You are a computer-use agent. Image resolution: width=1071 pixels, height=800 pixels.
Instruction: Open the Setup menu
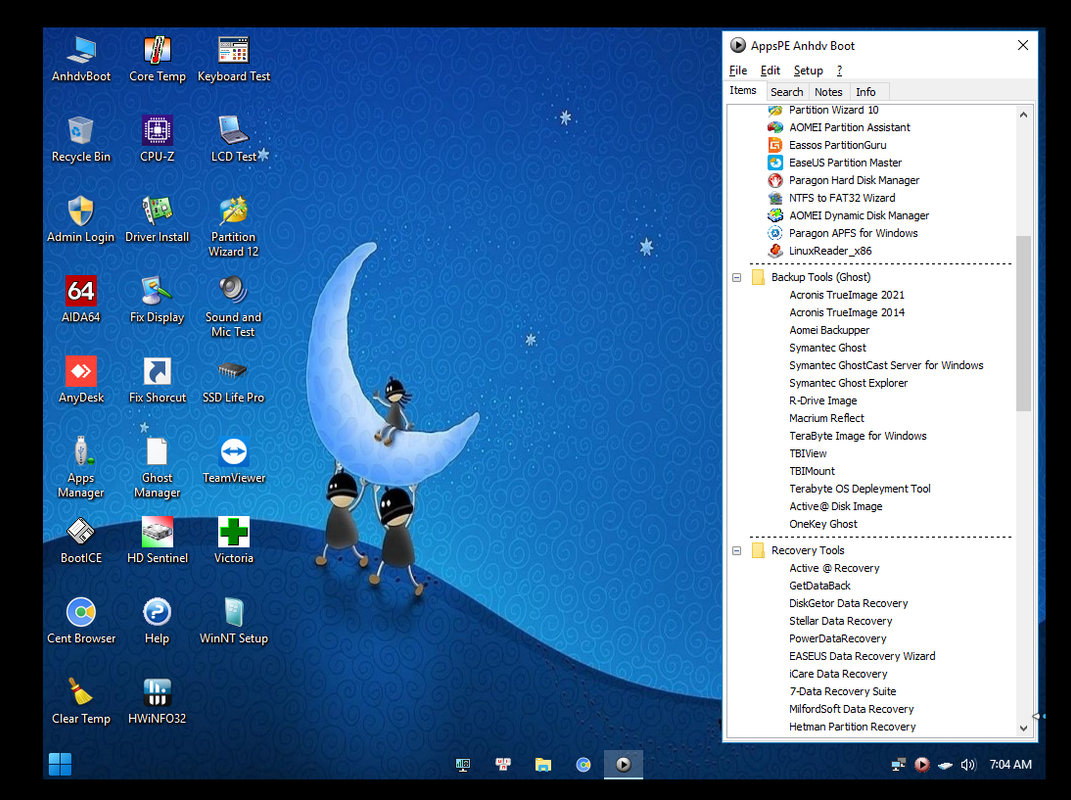[x=808, y=70]
